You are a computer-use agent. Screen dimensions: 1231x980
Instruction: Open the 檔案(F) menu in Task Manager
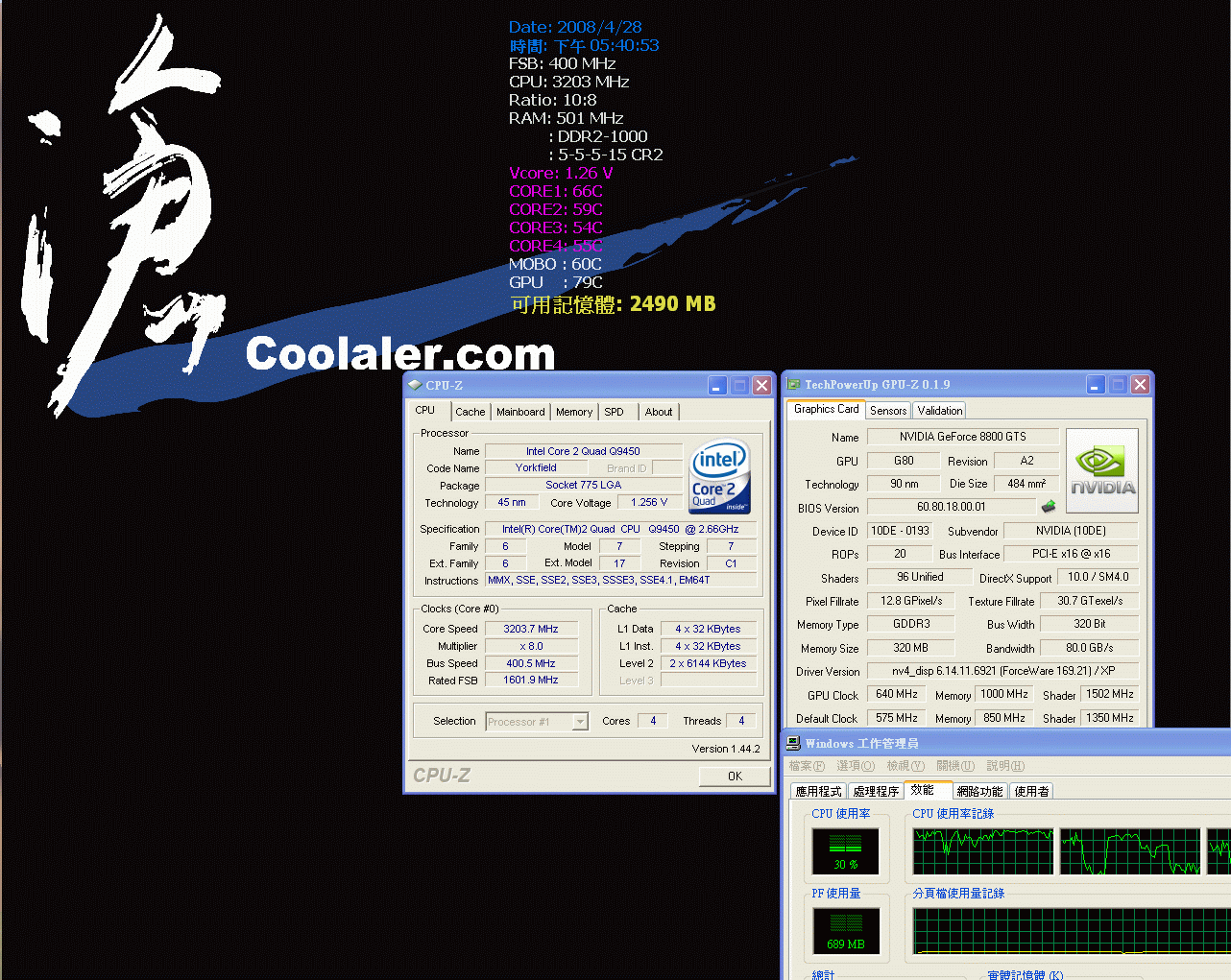pos(807,766)
